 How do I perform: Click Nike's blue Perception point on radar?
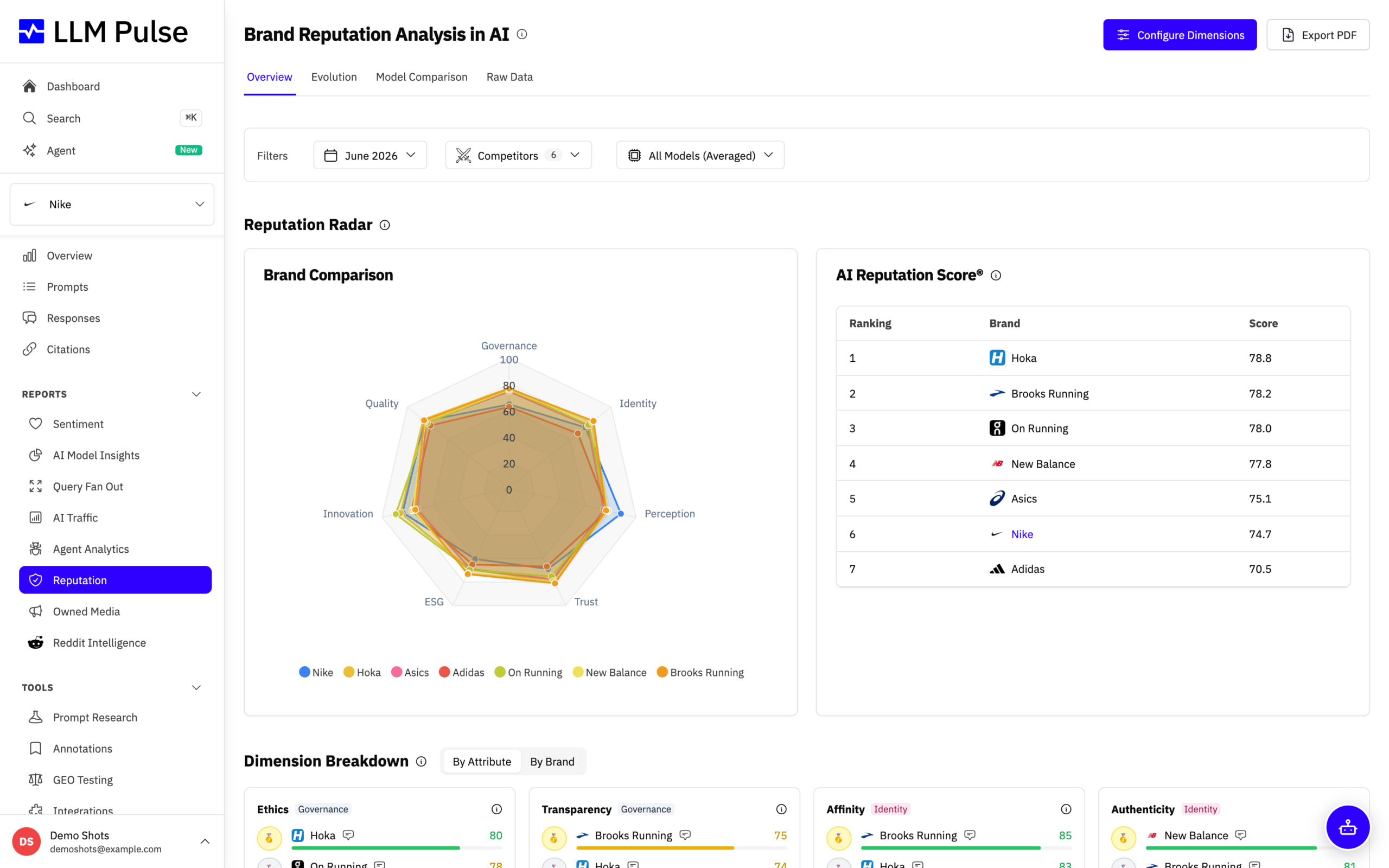coord(621,514)
